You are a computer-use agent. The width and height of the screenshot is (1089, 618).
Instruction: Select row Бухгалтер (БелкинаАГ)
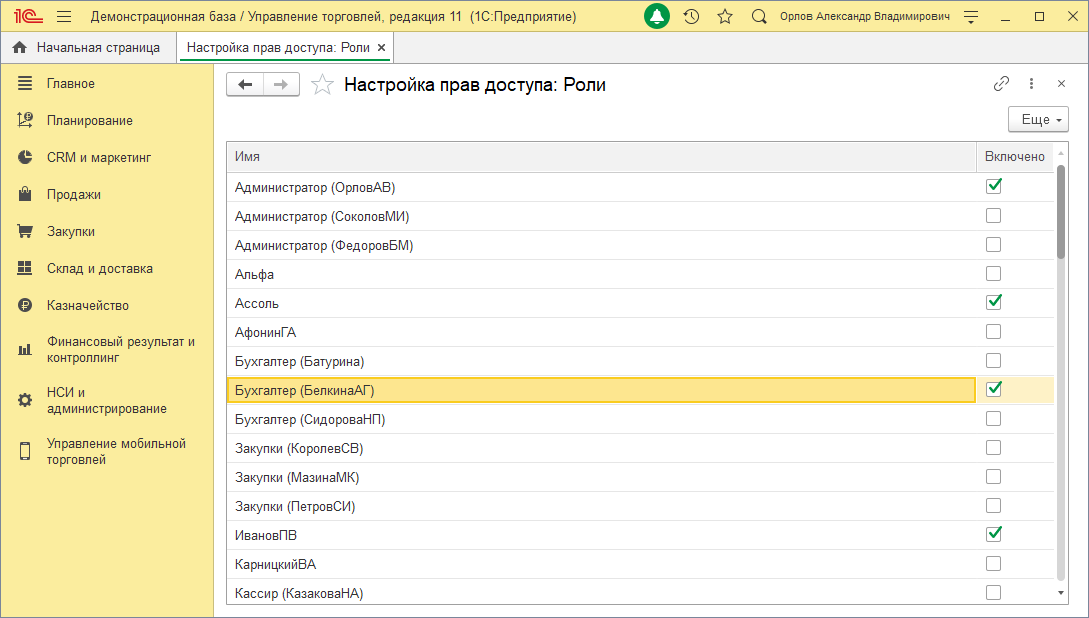(x=601, y=390)
